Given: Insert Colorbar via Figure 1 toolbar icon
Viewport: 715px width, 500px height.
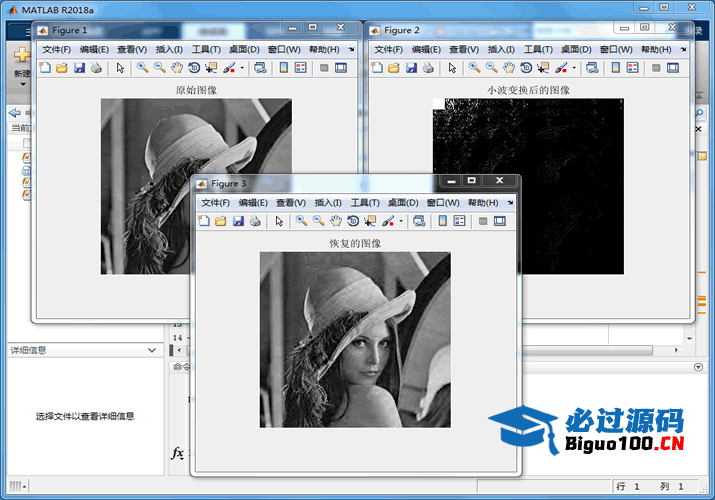Looking at the screenshot, I should click(284, 68).
